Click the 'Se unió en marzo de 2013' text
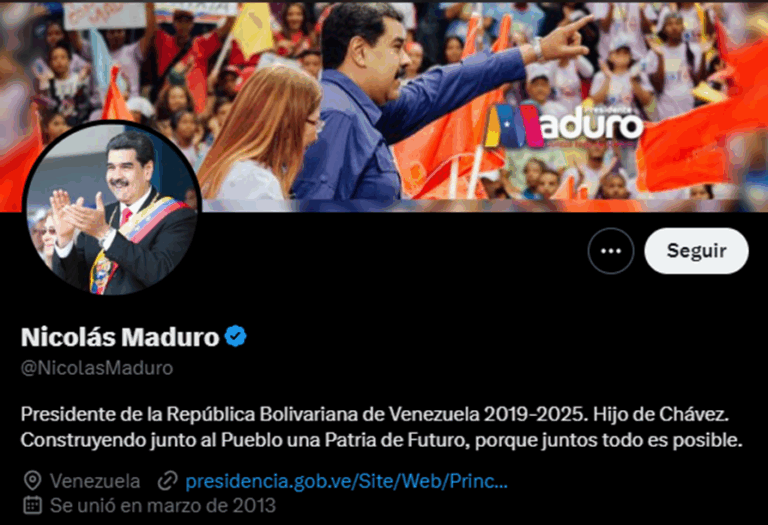768x525 pixels. [x=163, y=505]
